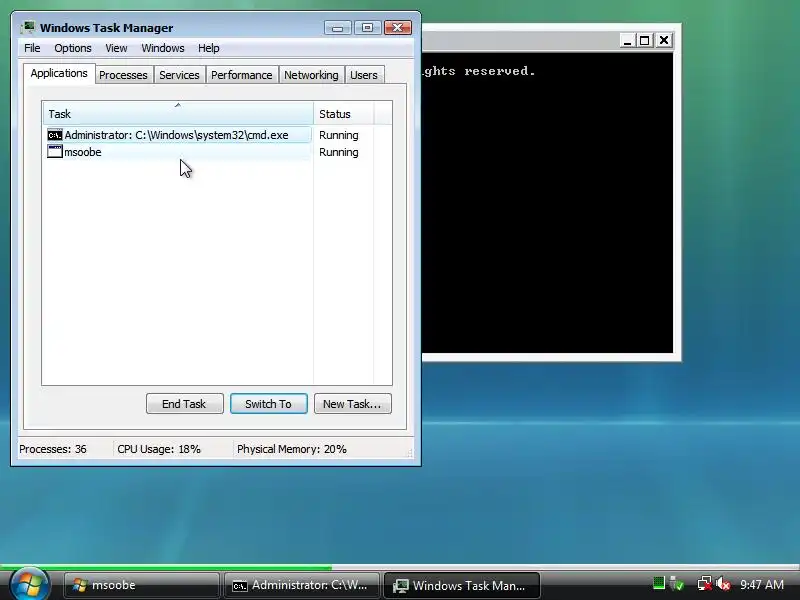Click the muted volume tray icon
Screen dimensions: 800x600
722,584
